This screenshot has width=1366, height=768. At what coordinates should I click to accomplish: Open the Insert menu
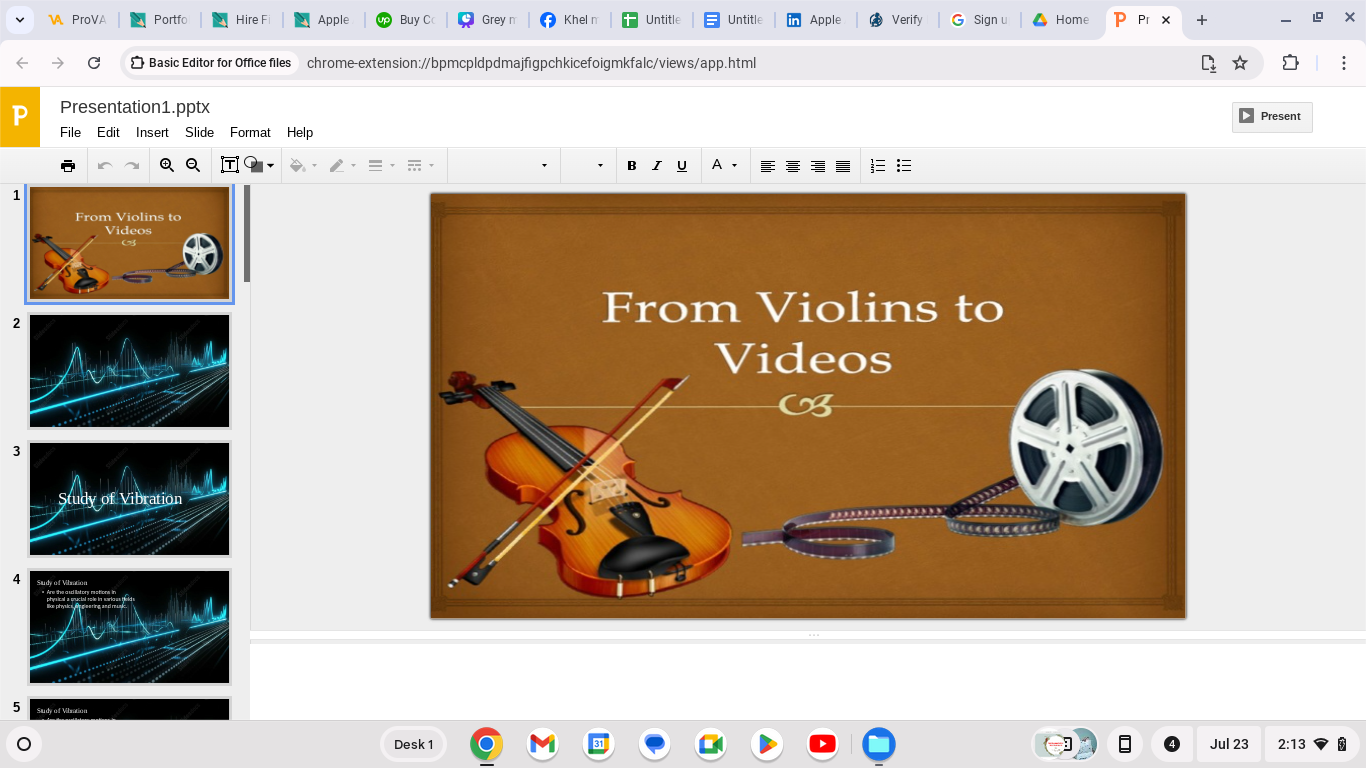coord(152,132)
